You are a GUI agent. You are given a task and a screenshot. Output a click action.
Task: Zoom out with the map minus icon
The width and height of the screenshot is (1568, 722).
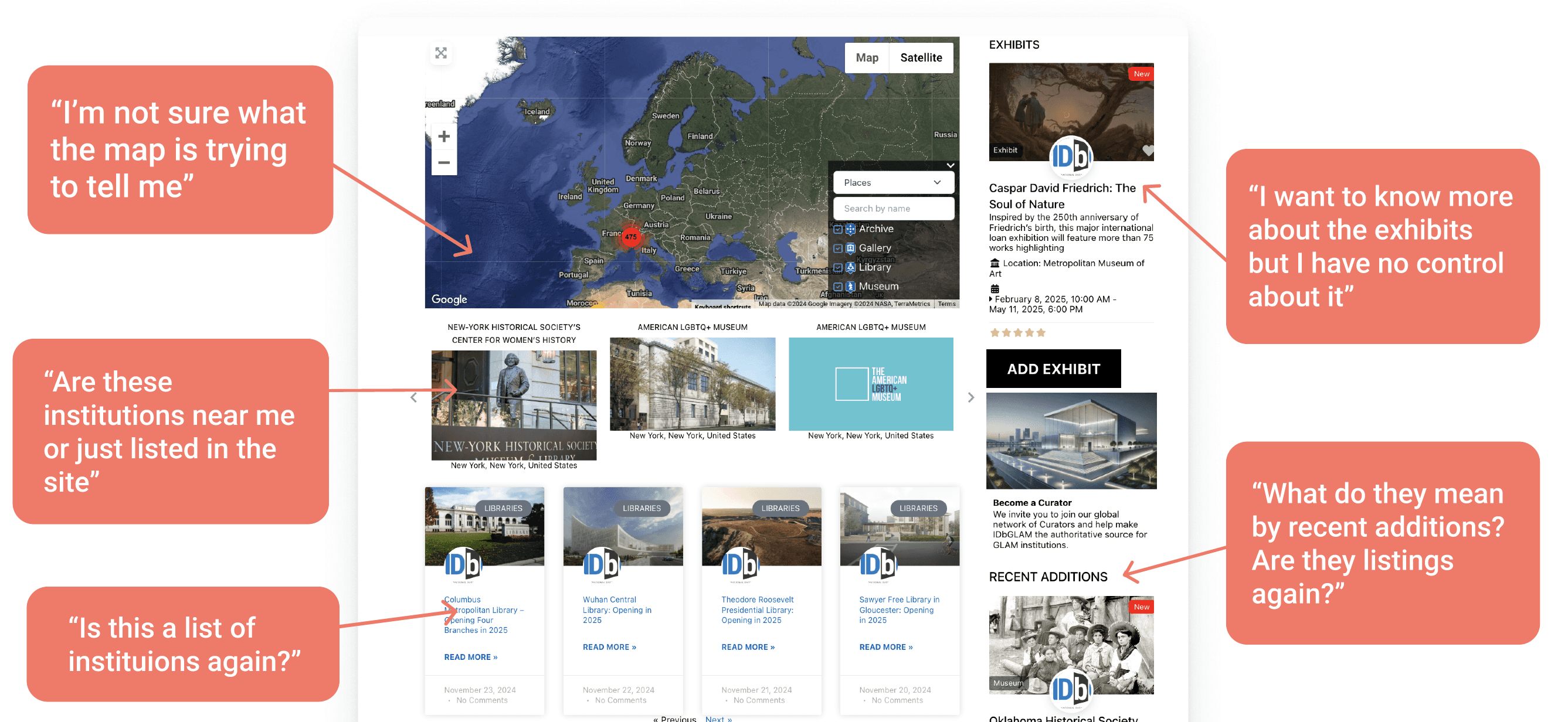pyautogui.click(x=444, y=162)
